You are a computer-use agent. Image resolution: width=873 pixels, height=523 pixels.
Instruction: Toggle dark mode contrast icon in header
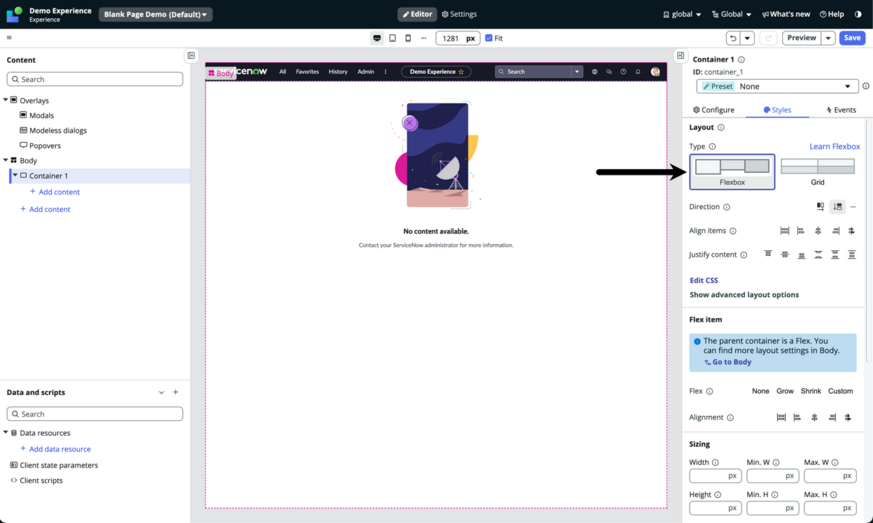tap(857, 14)
